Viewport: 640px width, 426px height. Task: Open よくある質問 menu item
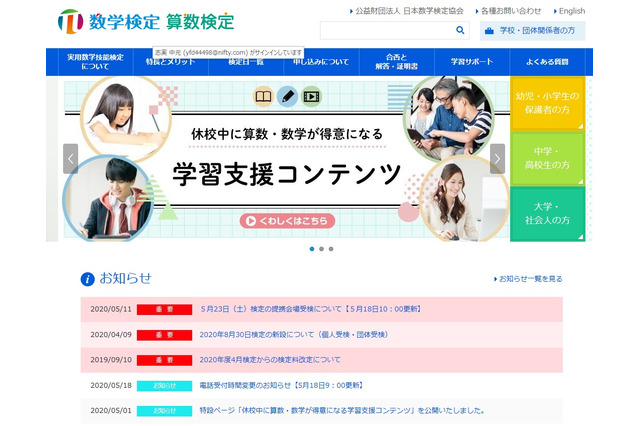point(547,62)
